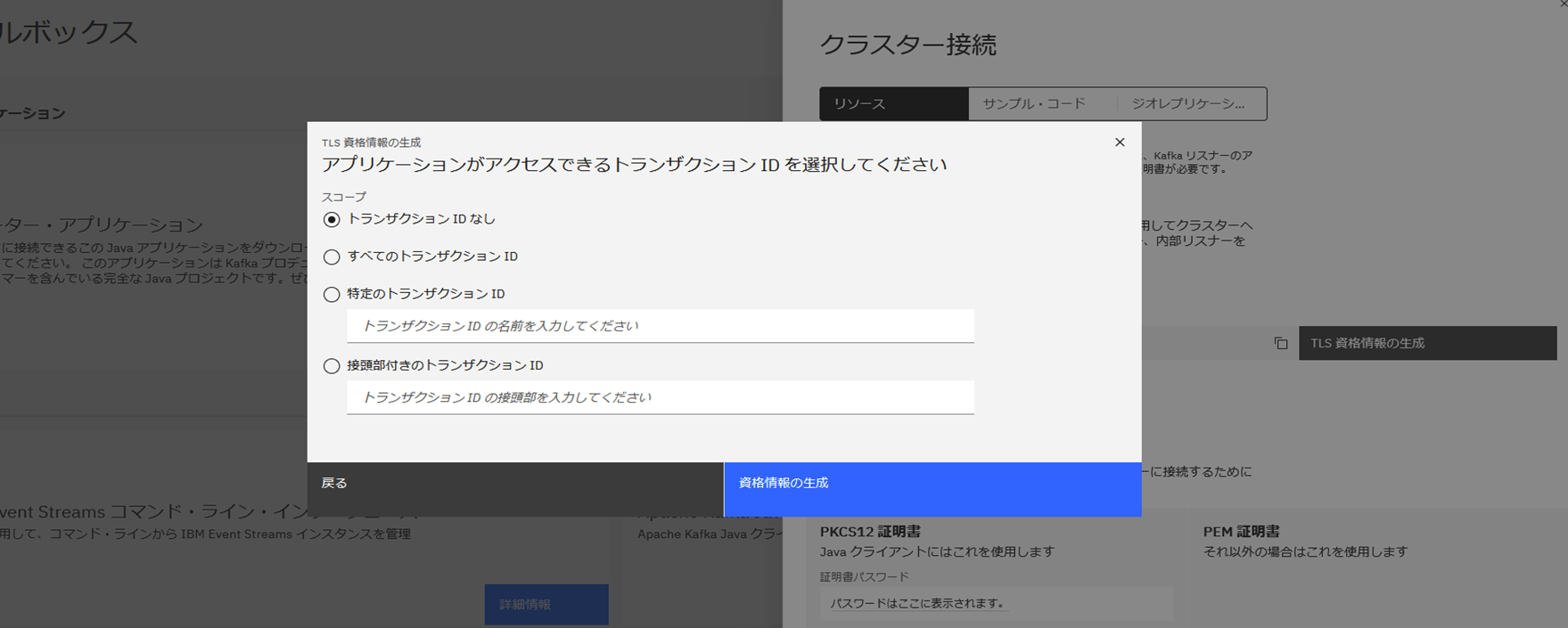Click 'それ以外の場合はこれを使用します' text
The height and width of the screenshot is (628, 1568).
(1305, 551)
